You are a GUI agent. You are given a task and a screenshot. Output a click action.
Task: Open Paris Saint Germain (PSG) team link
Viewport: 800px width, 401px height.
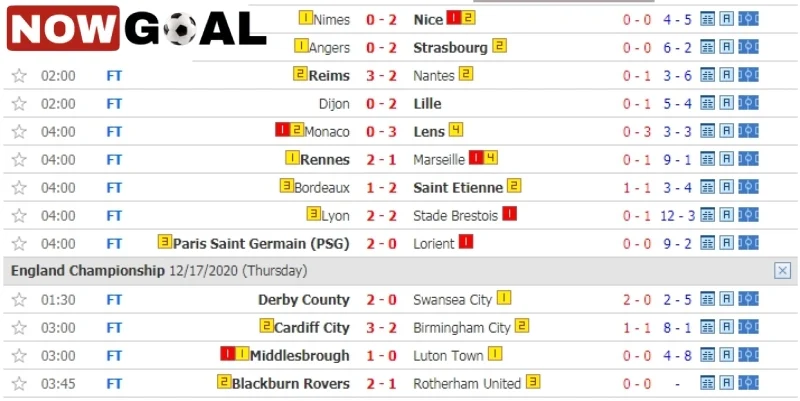coord(261,244)
